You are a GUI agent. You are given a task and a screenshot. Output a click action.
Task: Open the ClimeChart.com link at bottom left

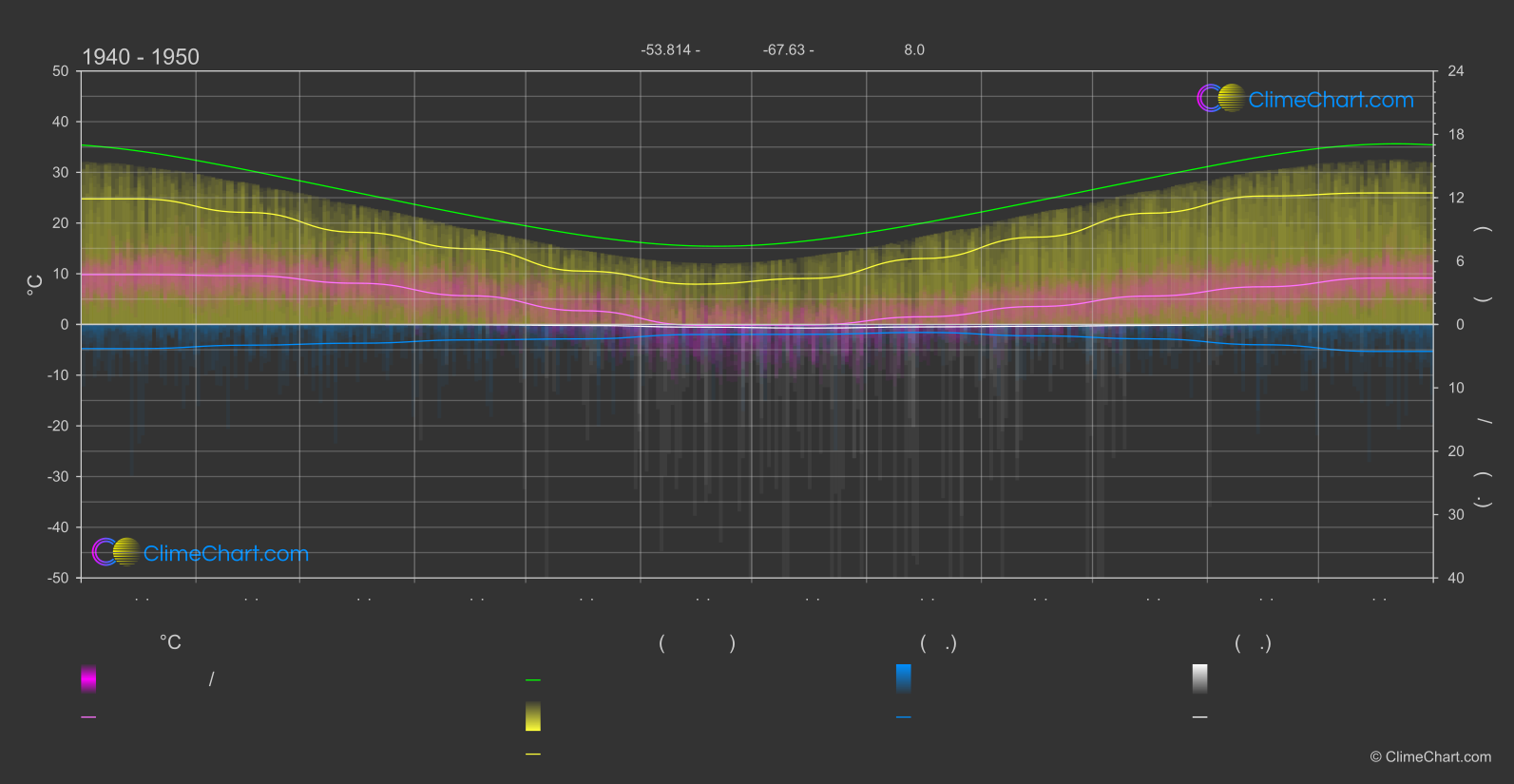(x=226, y=554)
